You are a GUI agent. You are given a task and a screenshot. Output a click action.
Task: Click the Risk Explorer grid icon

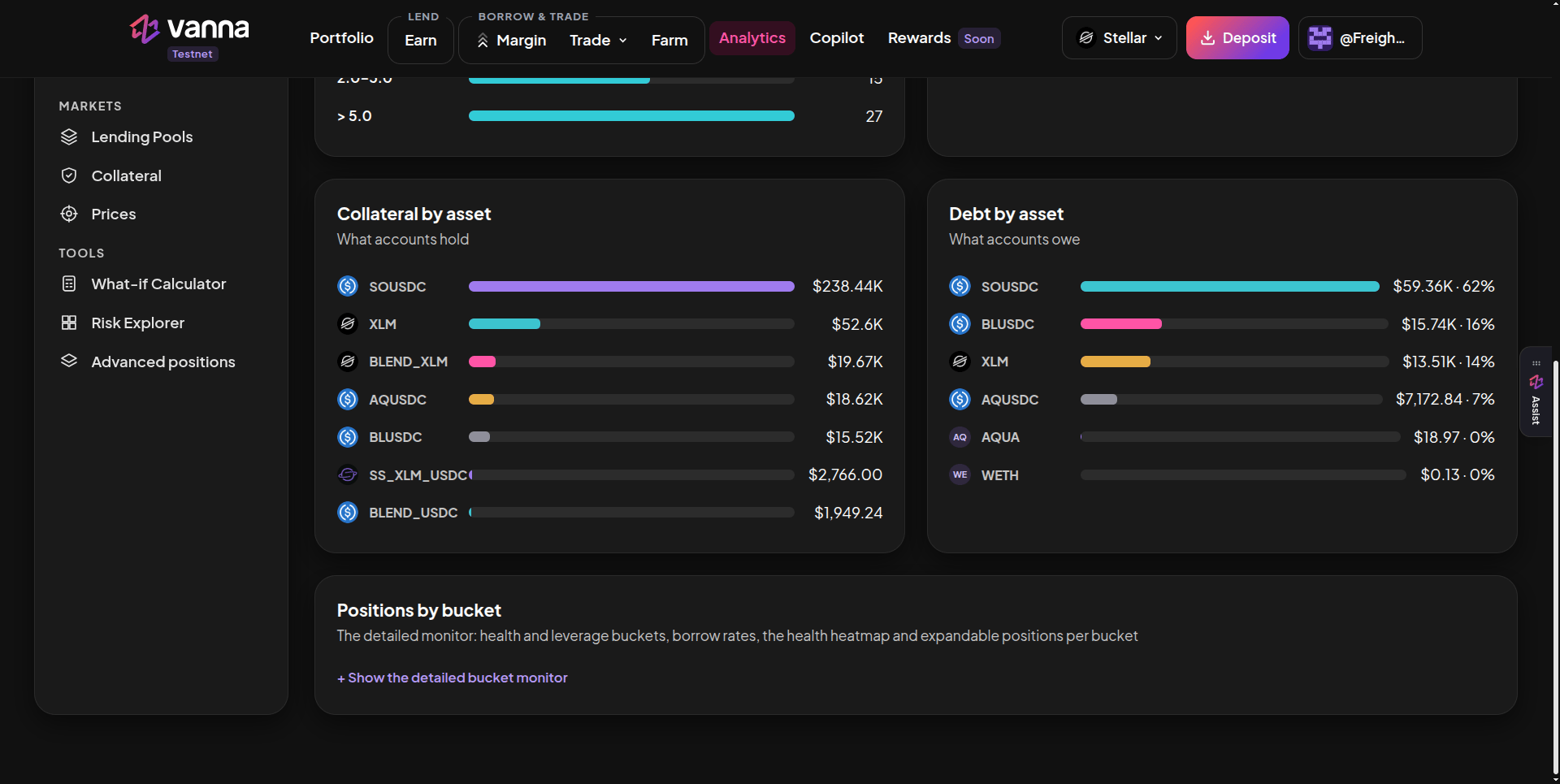[69, 323]
